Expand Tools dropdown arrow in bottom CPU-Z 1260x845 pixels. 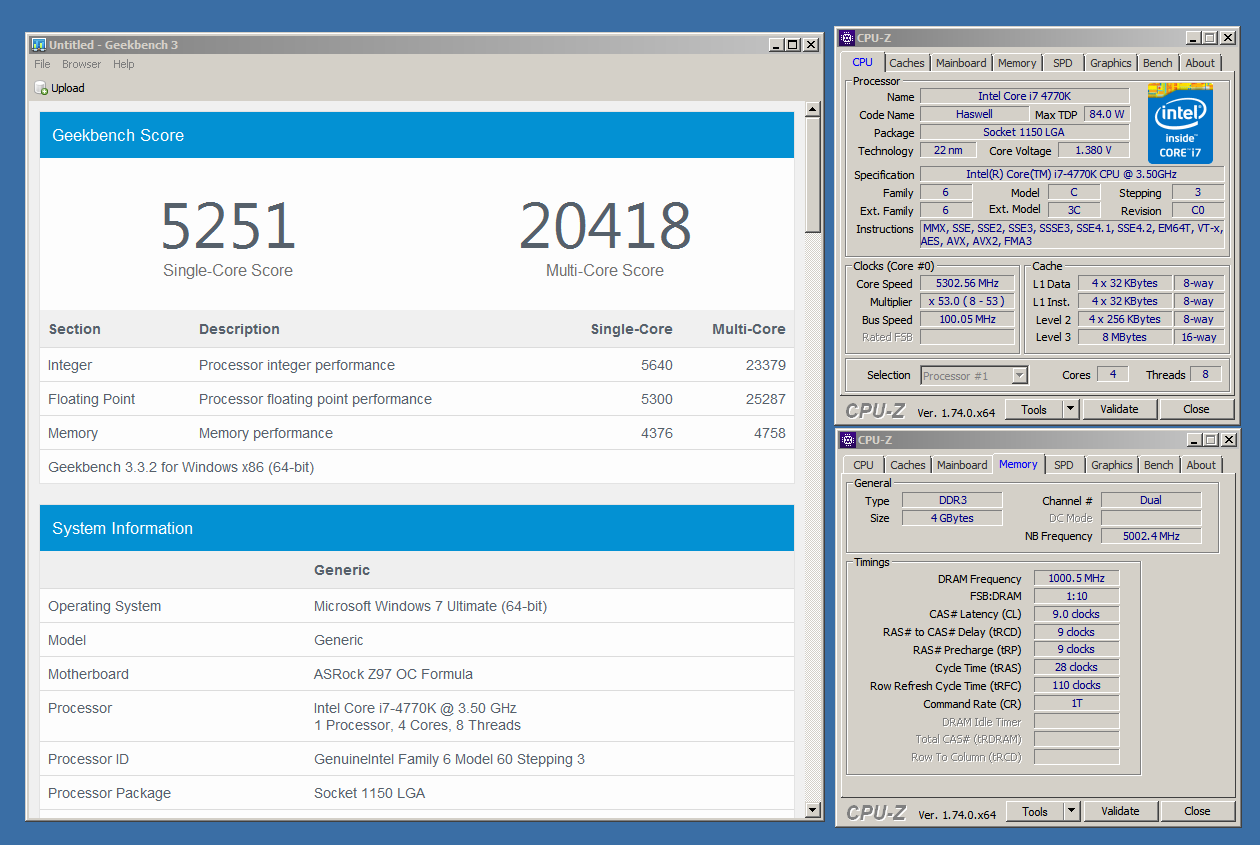[x=1071, y=811]
